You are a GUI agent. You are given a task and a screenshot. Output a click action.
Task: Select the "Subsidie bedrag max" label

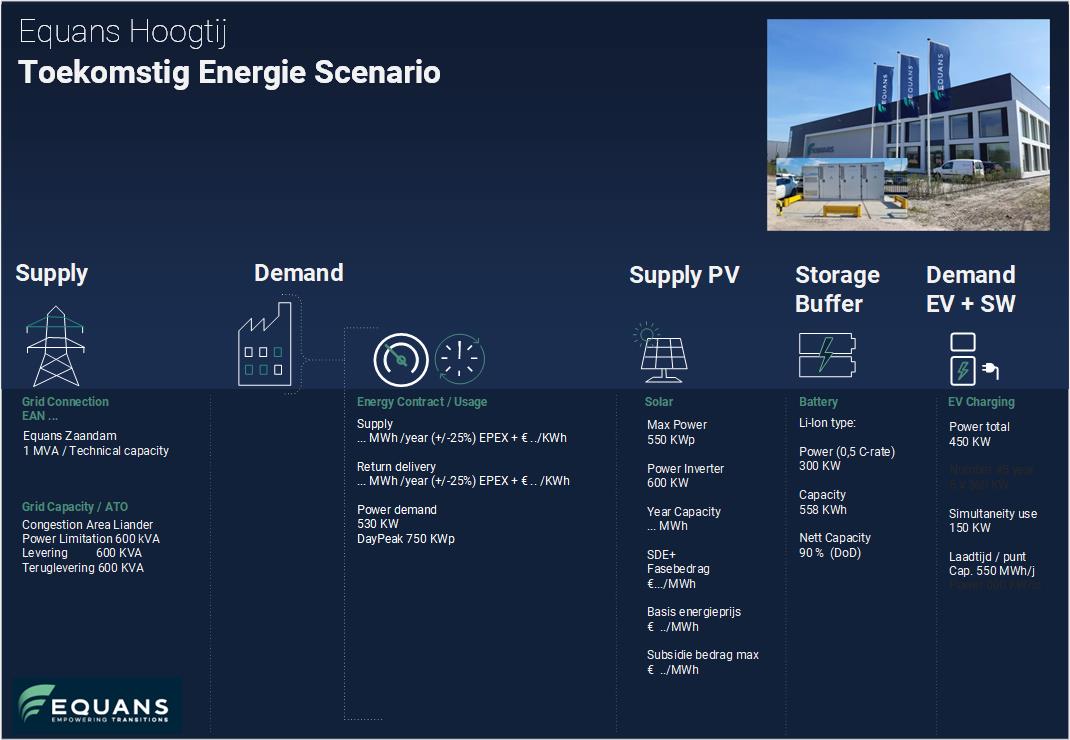point(703,655)
